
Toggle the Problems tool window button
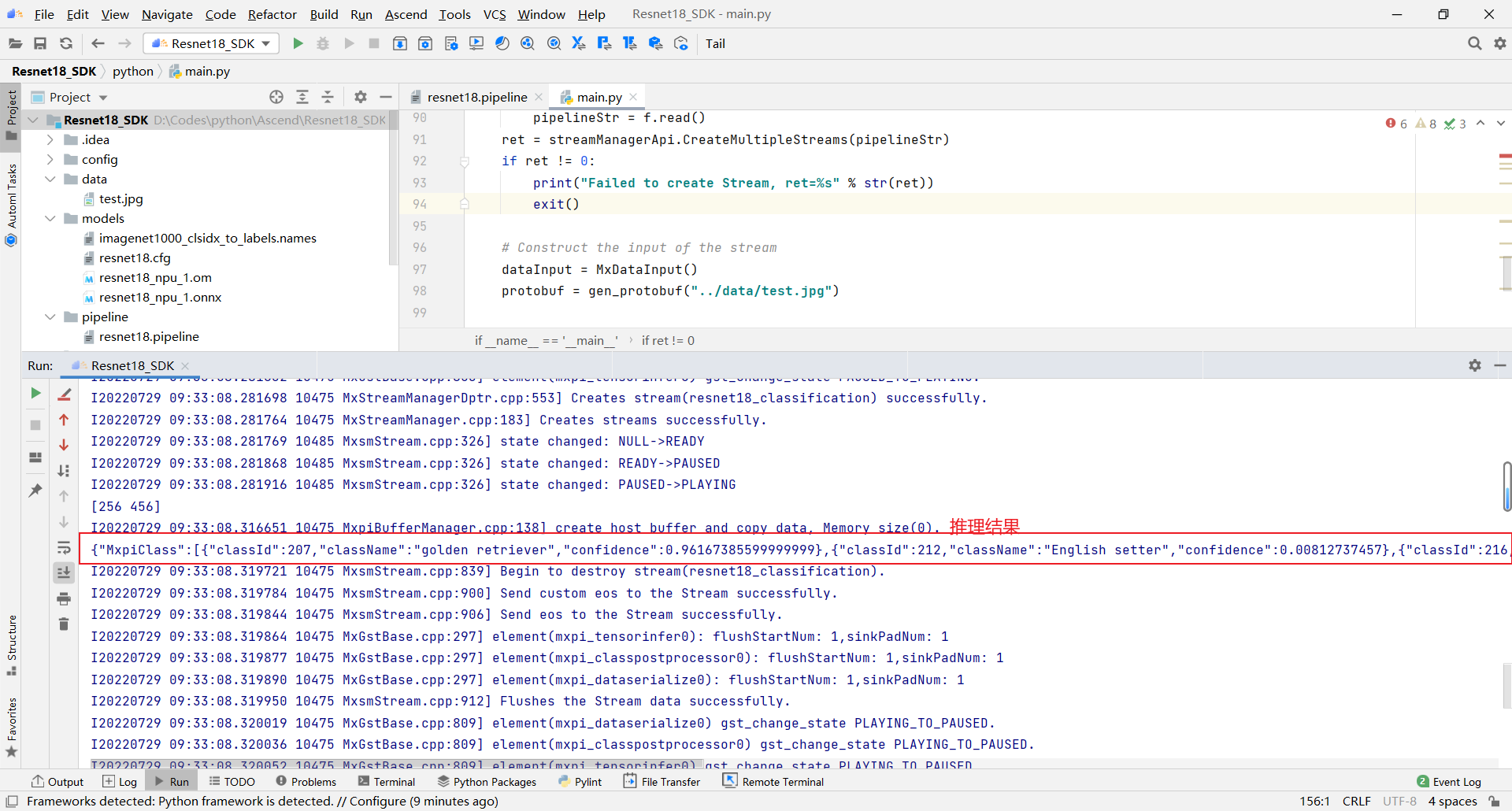306,781
